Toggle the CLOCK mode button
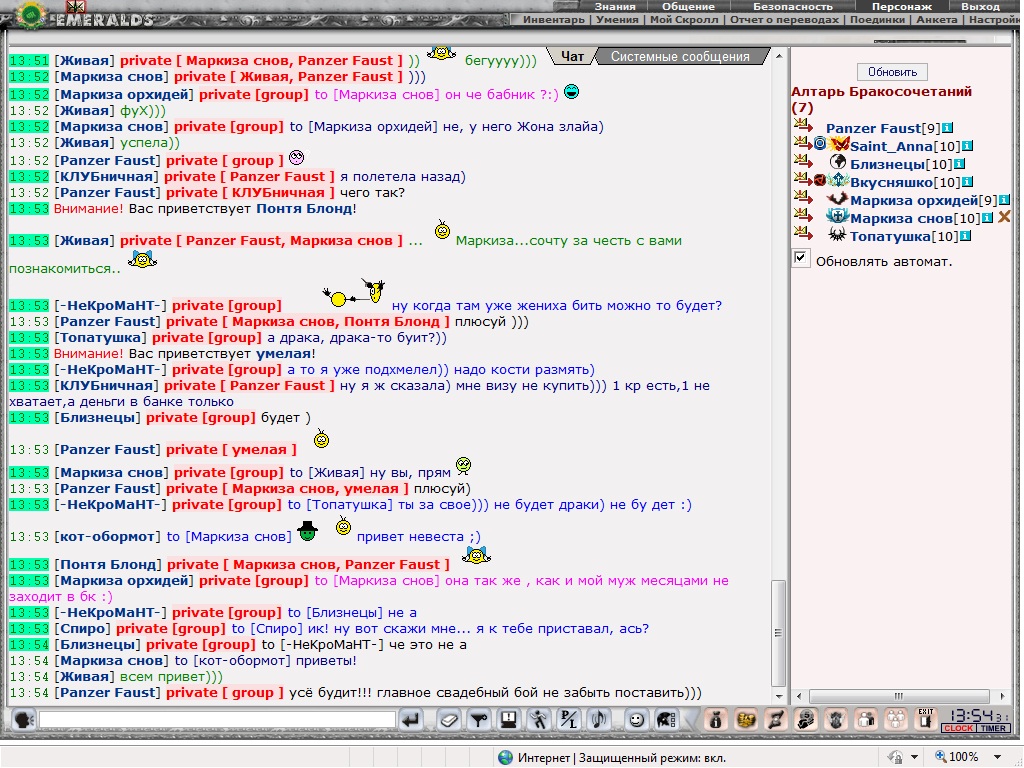Viewport: 1024px width, 768px height. click(958, 728)
